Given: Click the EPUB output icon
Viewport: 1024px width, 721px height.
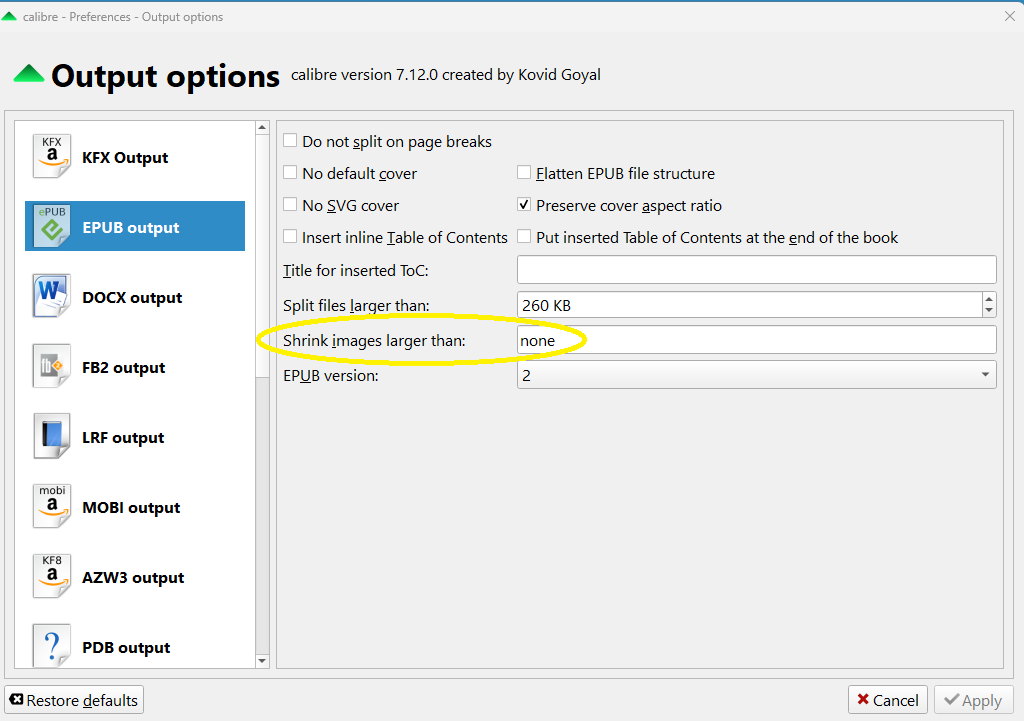Looking at the screenshot, I should point(52,226).
